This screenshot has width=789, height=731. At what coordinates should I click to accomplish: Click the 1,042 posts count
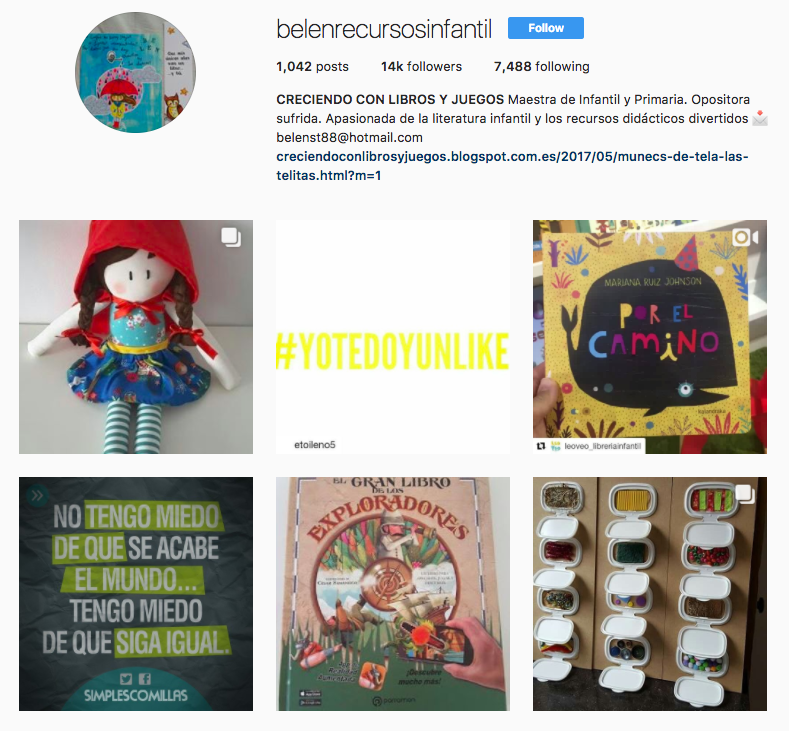[312, 66]
